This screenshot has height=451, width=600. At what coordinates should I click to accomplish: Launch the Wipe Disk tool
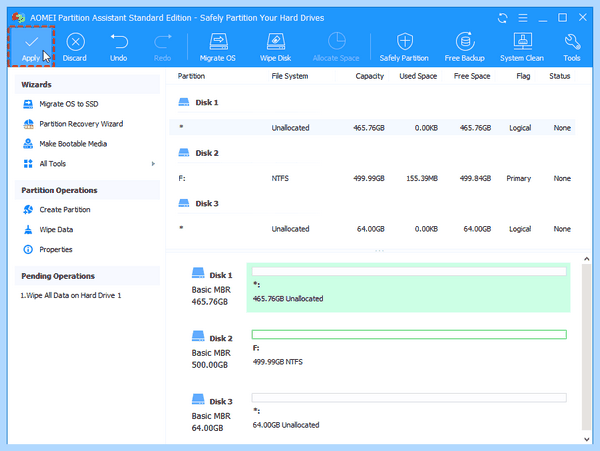coord(276,47)
